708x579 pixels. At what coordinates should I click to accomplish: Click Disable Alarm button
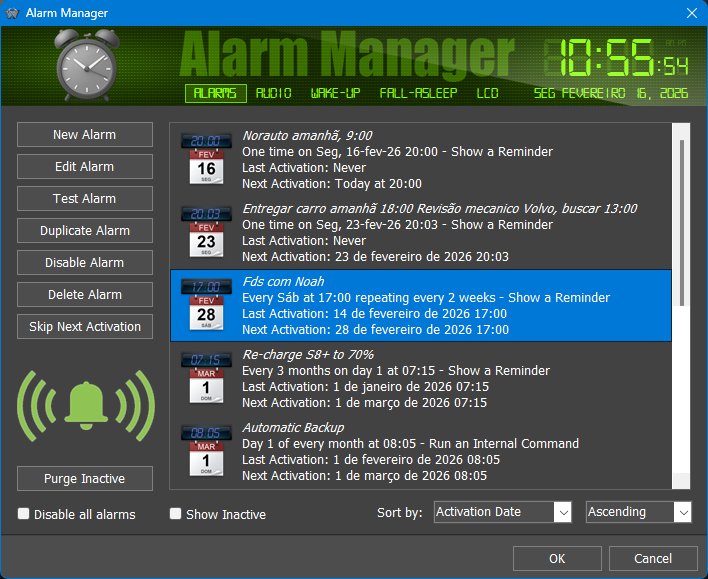click(x=85, y=263)
